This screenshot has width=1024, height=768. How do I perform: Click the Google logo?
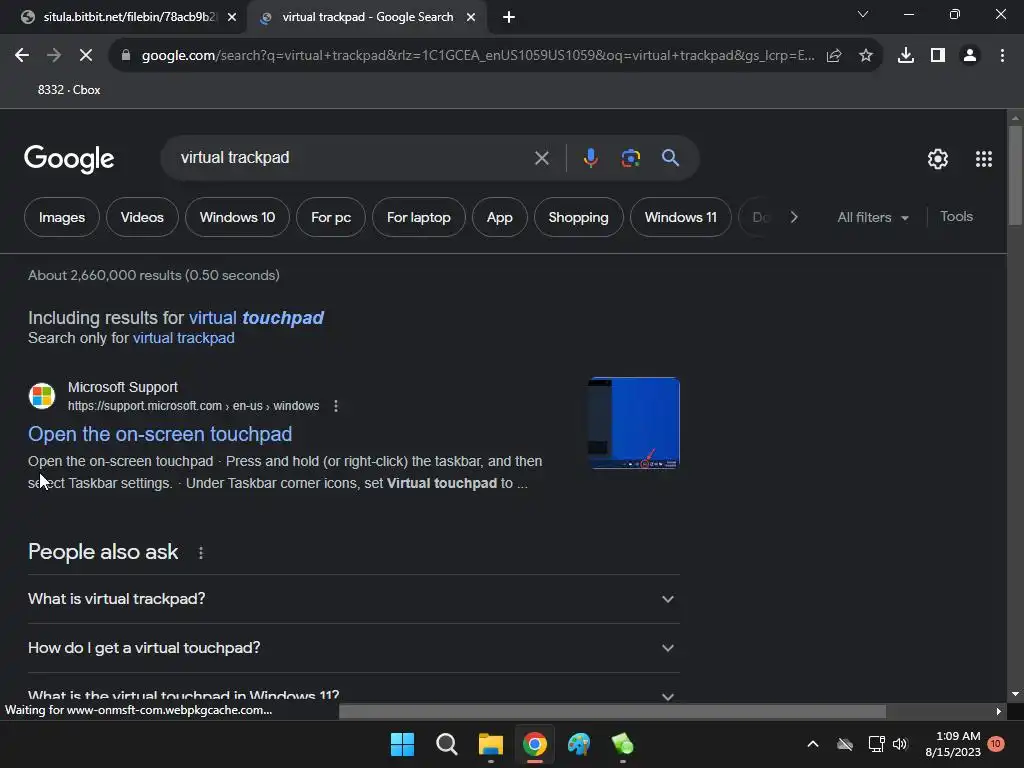pos(69,159)
